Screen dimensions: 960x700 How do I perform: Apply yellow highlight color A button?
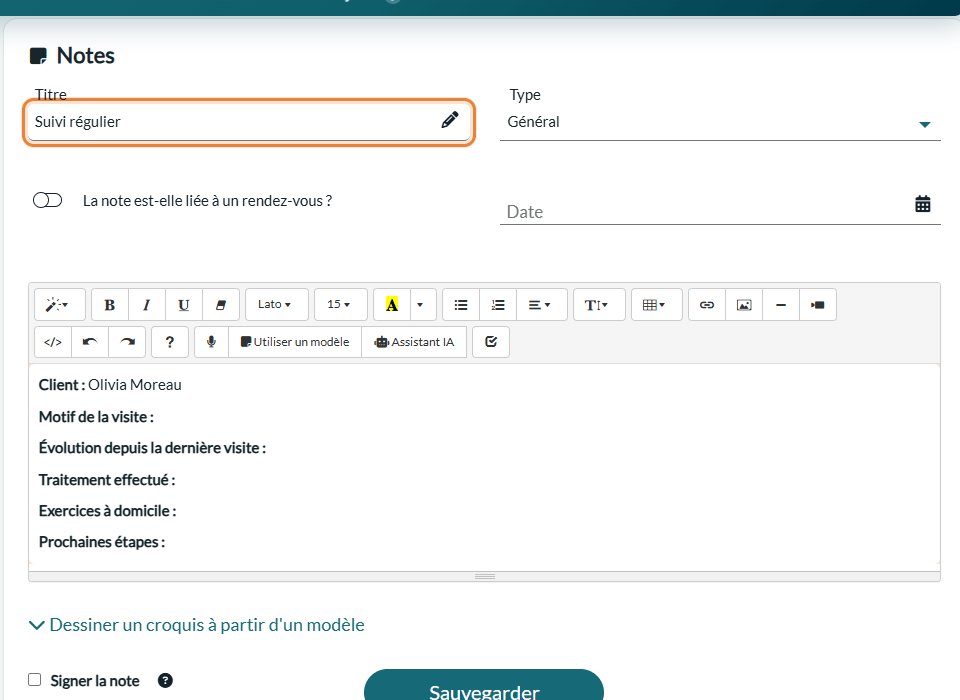pyautogui.click(x=392, y=305)
